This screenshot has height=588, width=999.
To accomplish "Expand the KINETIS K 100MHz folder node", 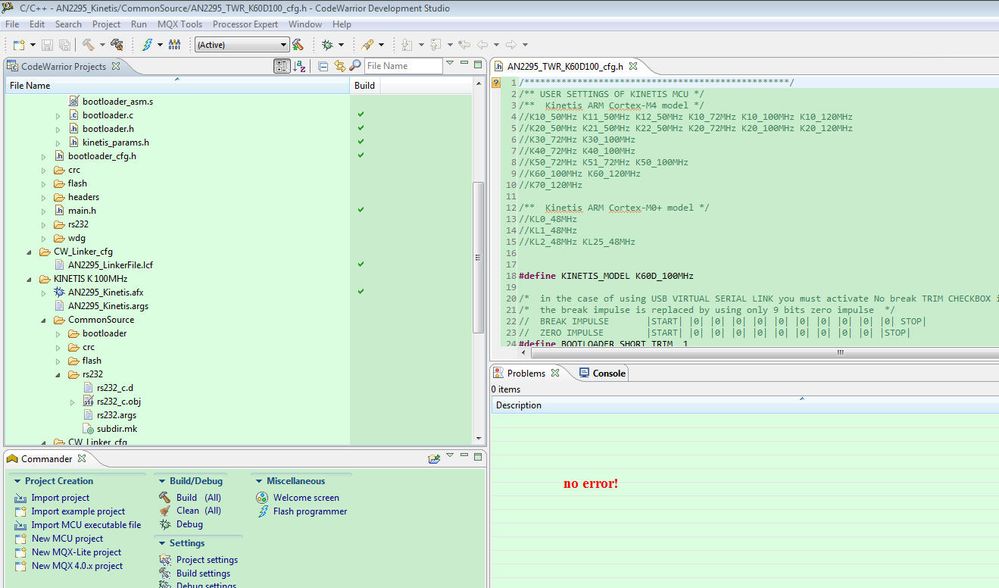I will pos(29,278).
